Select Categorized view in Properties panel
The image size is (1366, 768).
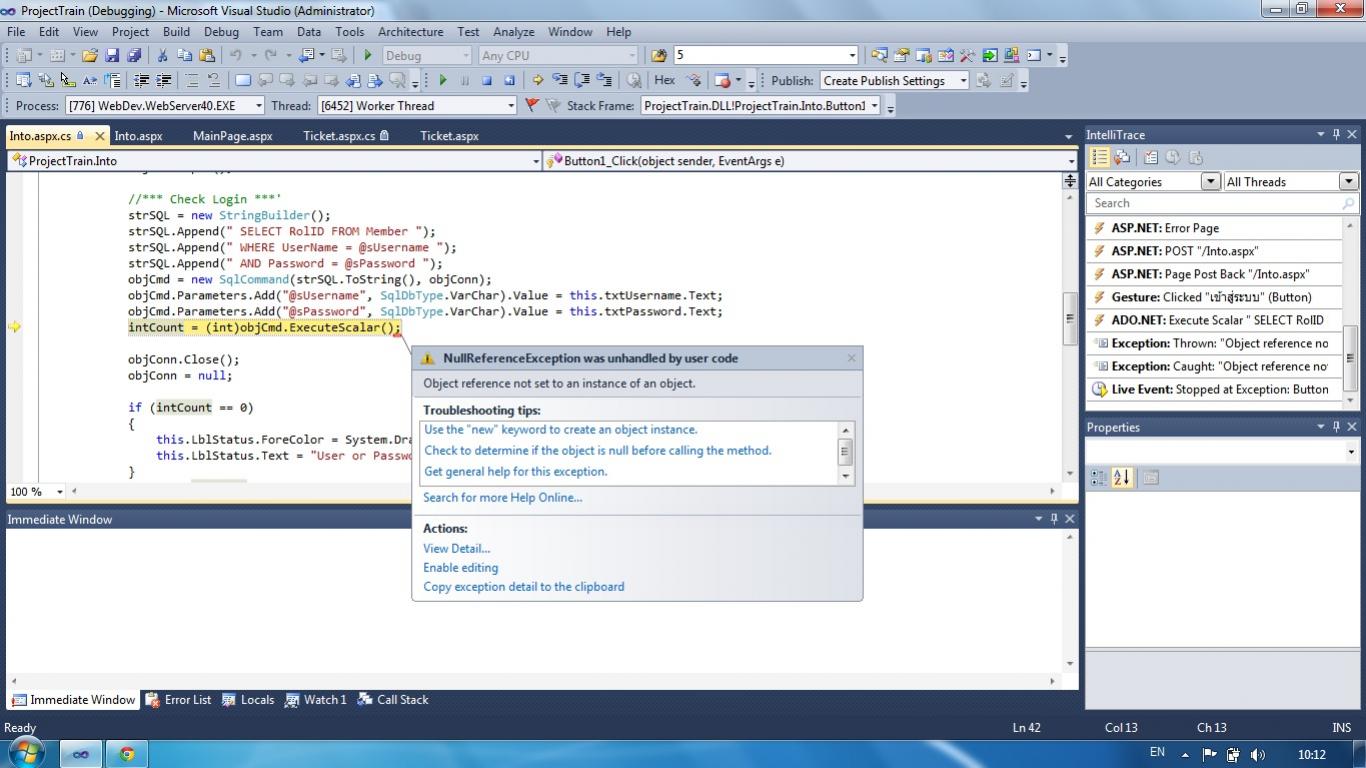tap(1098, 478)
